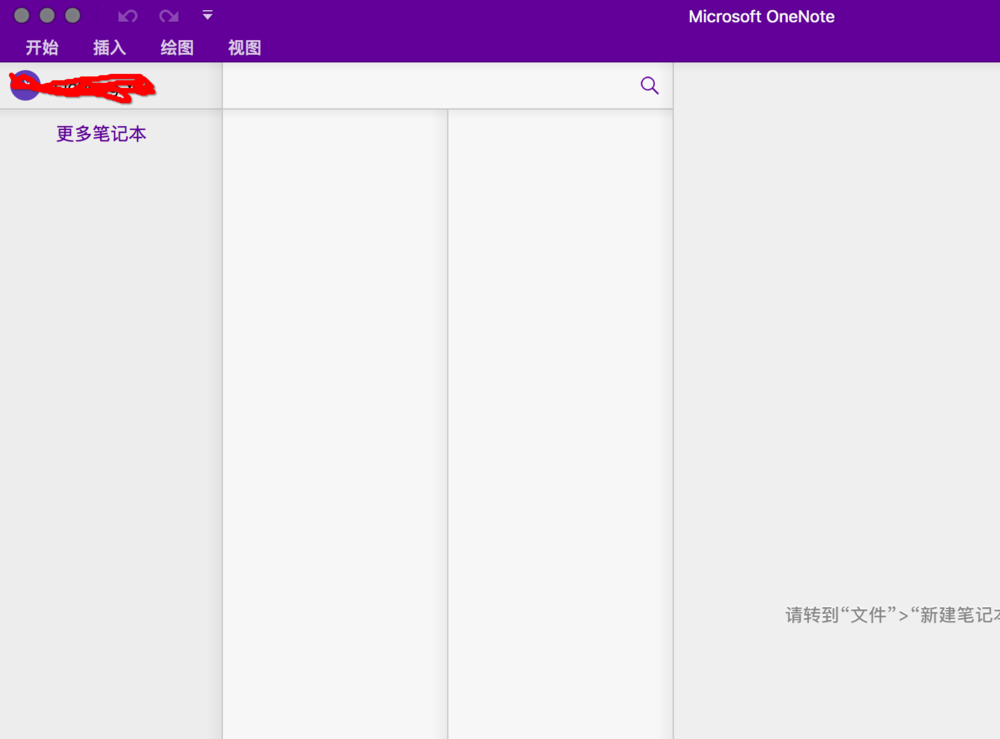Click the search magnifier icon
This screenshot has height=739, width=1000.
pos(649,85)
